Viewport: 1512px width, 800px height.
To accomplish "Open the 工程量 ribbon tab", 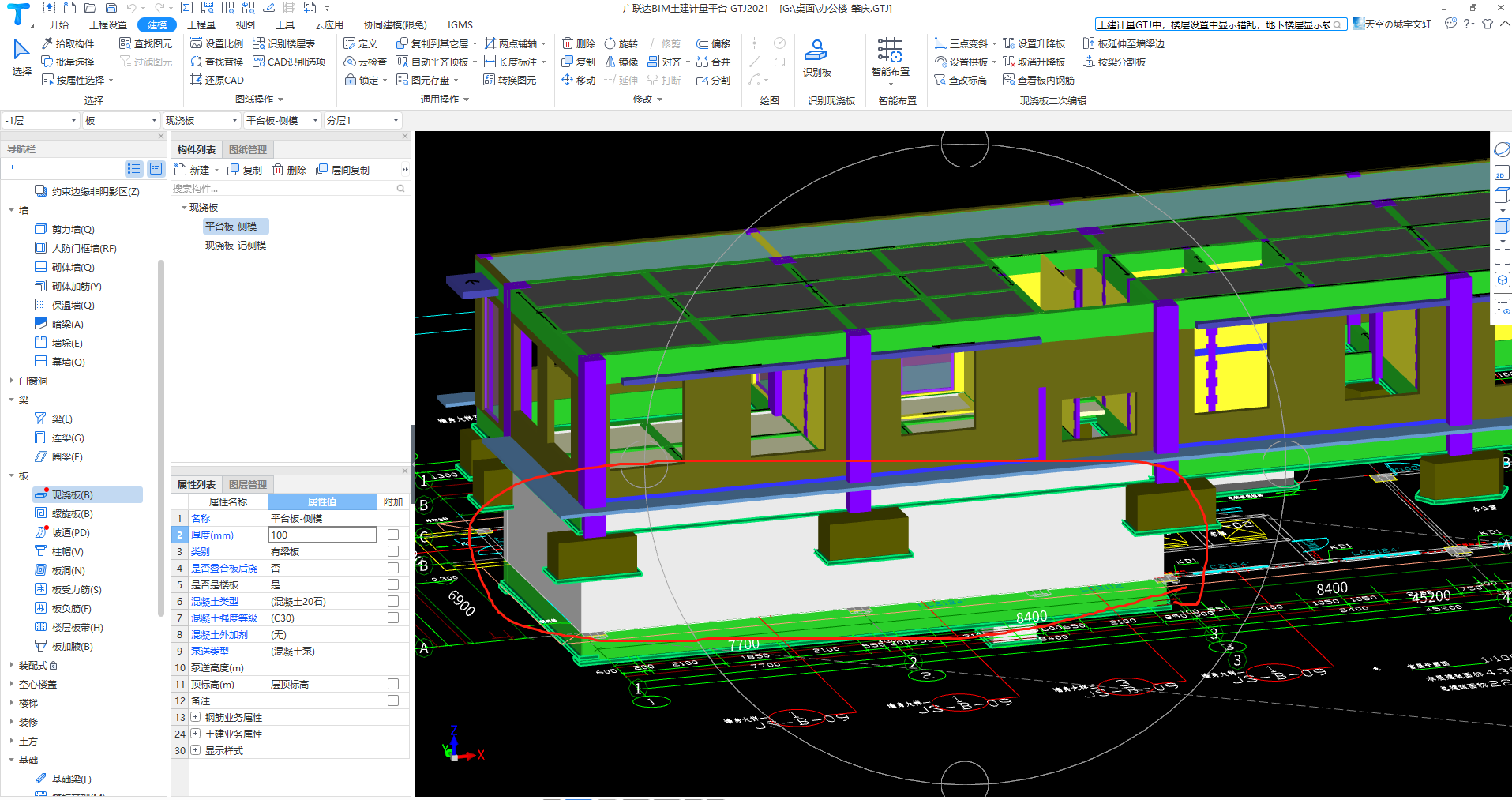I will 201,24.
